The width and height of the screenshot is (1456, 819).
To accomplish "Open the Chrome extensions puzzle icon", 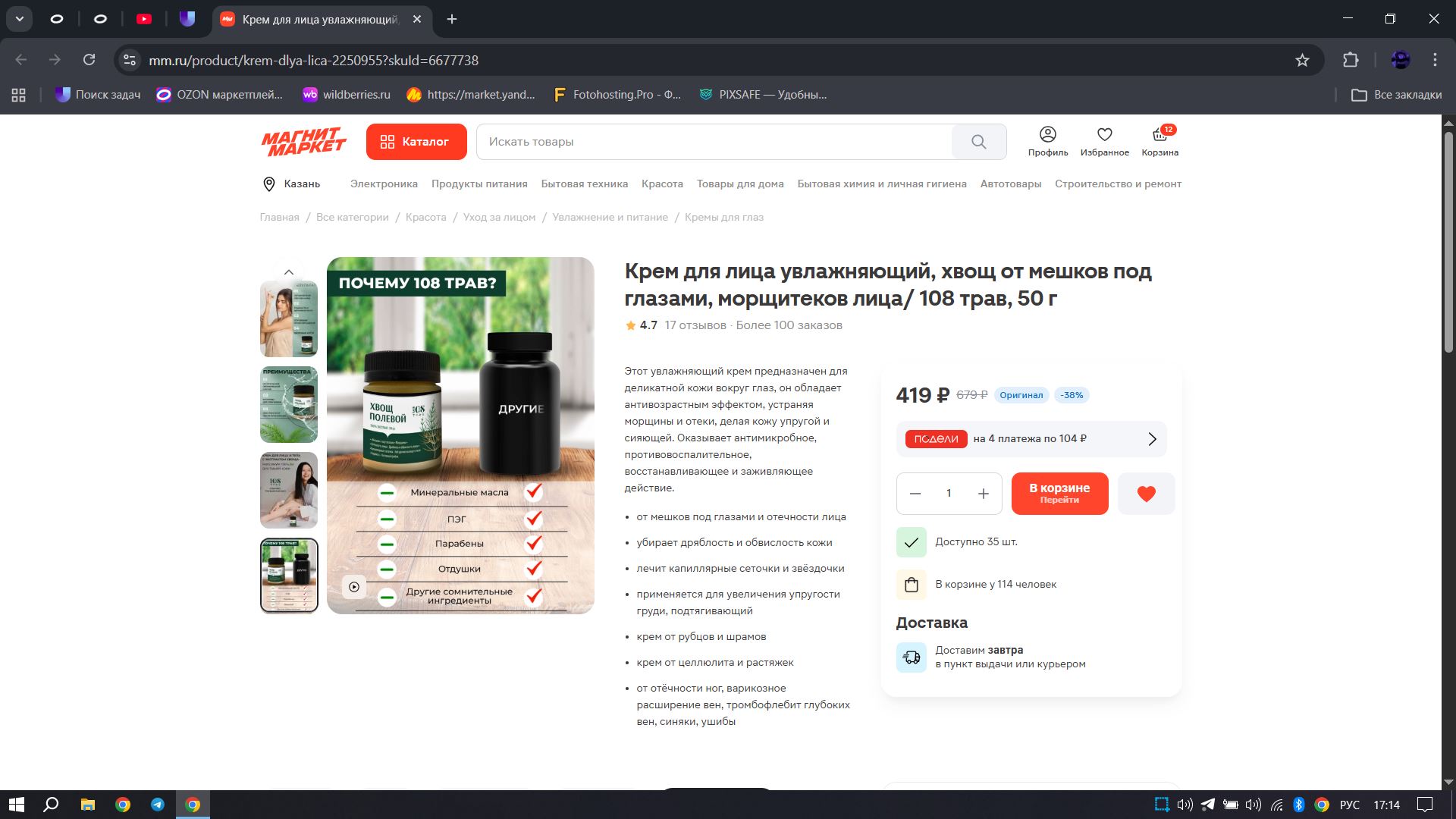I will tap(1351, 61).
